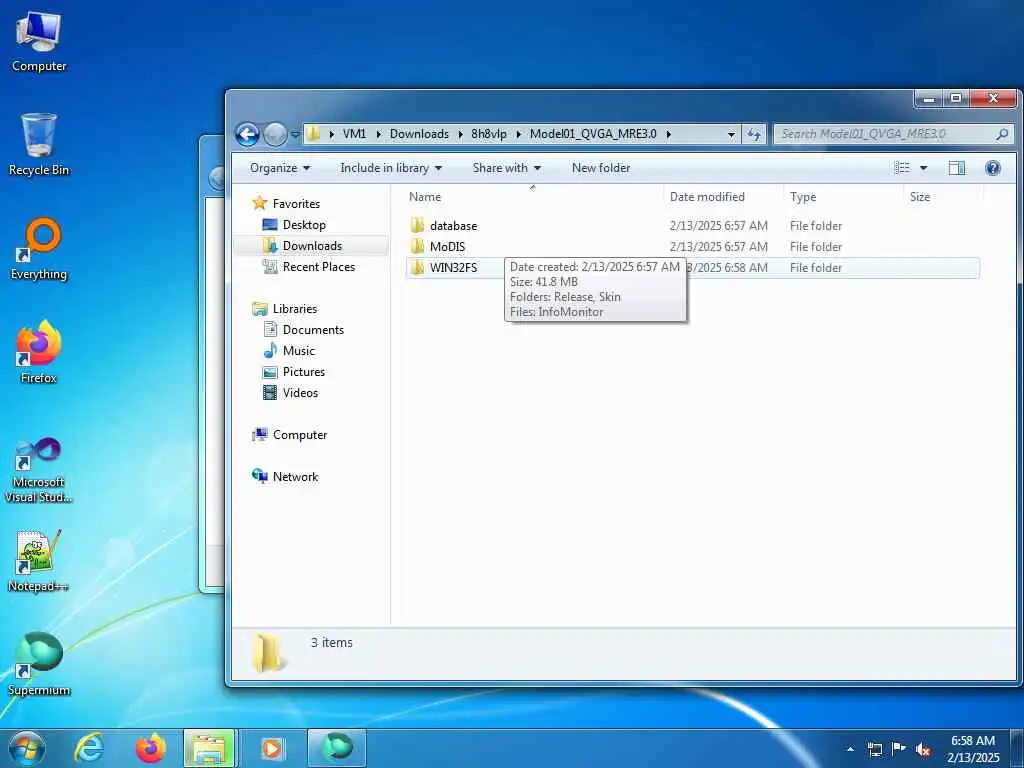This screenshot has height=768, width=1024.
Task: Expand the arrow after Downloads in breadcrumb
Action: click(460, 134)
